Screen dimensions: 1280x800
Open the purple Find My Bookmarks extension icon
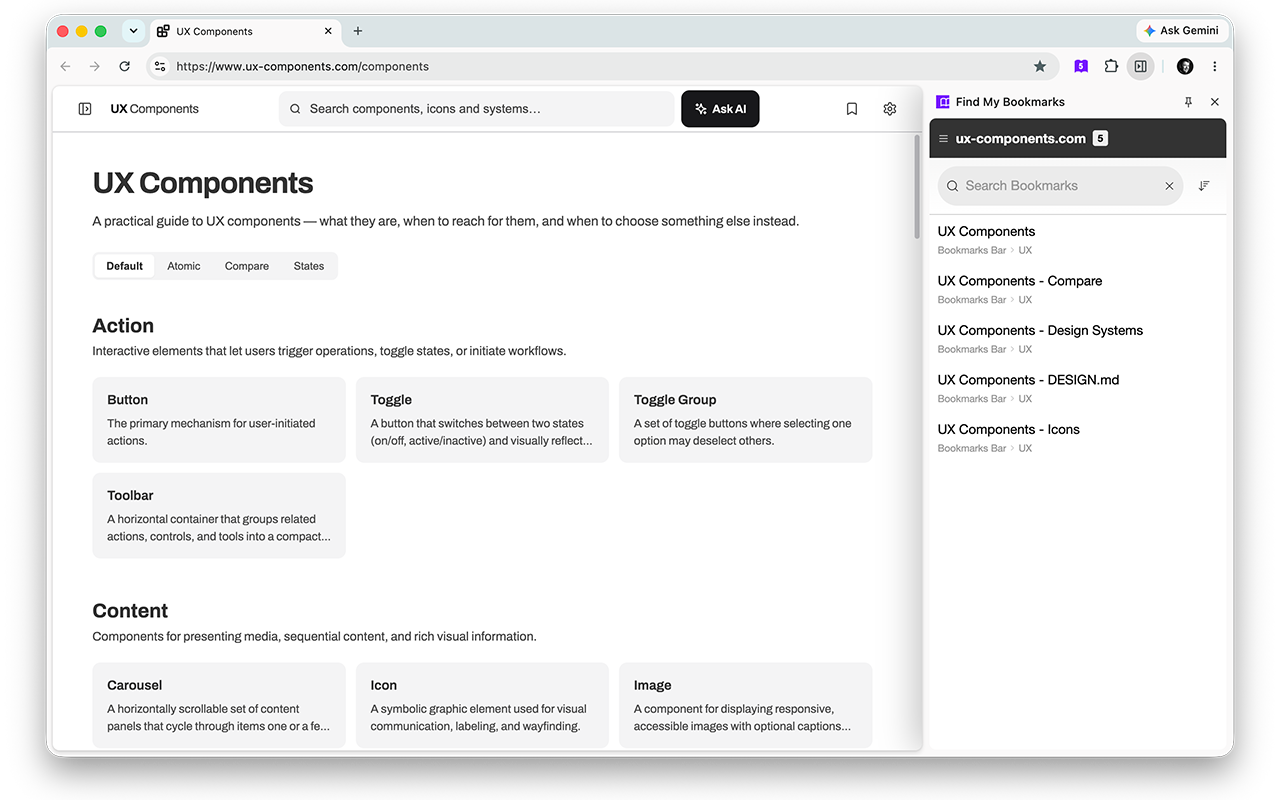click(1081, 66)
